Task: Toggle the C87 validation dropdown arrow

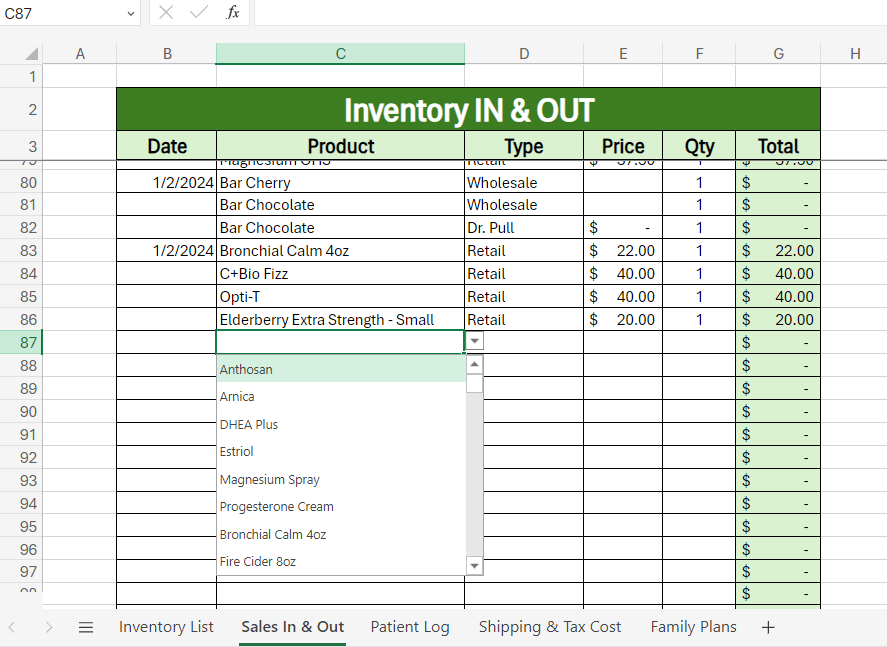Action: [475, 341]
